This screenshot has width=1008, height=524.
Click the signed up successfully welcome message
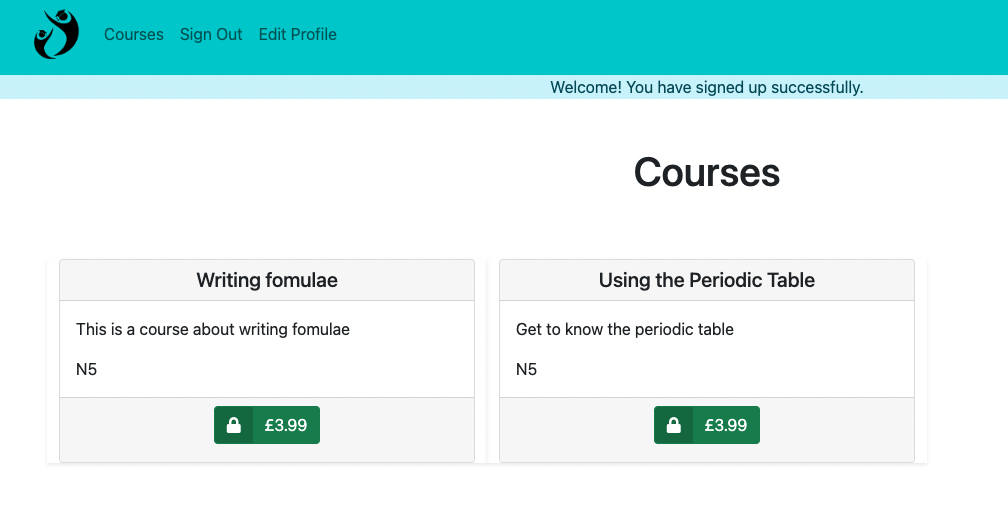(x=706, y=88)
